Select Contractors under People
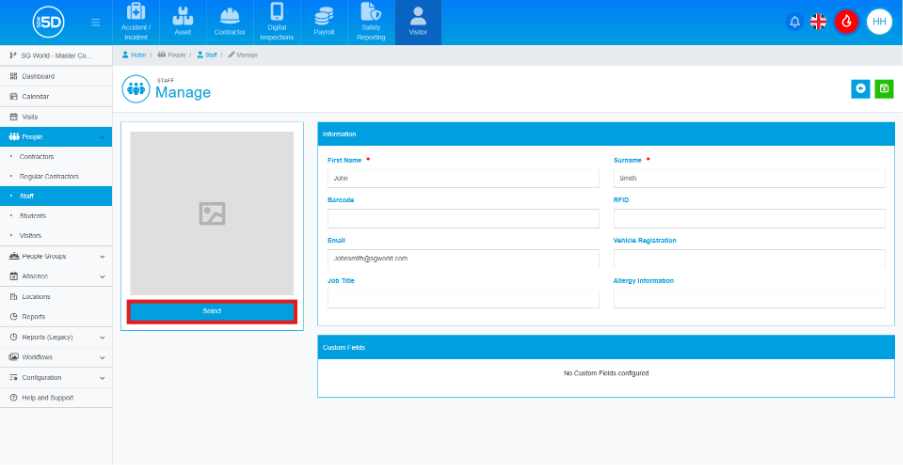This screenshot has height=465, width=903. [56, 157]
